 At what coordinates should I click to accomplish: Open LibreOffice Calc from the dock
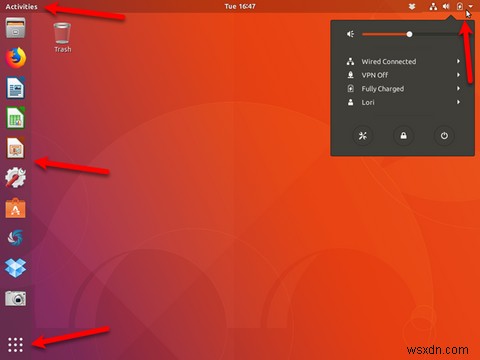click(15, 117)
